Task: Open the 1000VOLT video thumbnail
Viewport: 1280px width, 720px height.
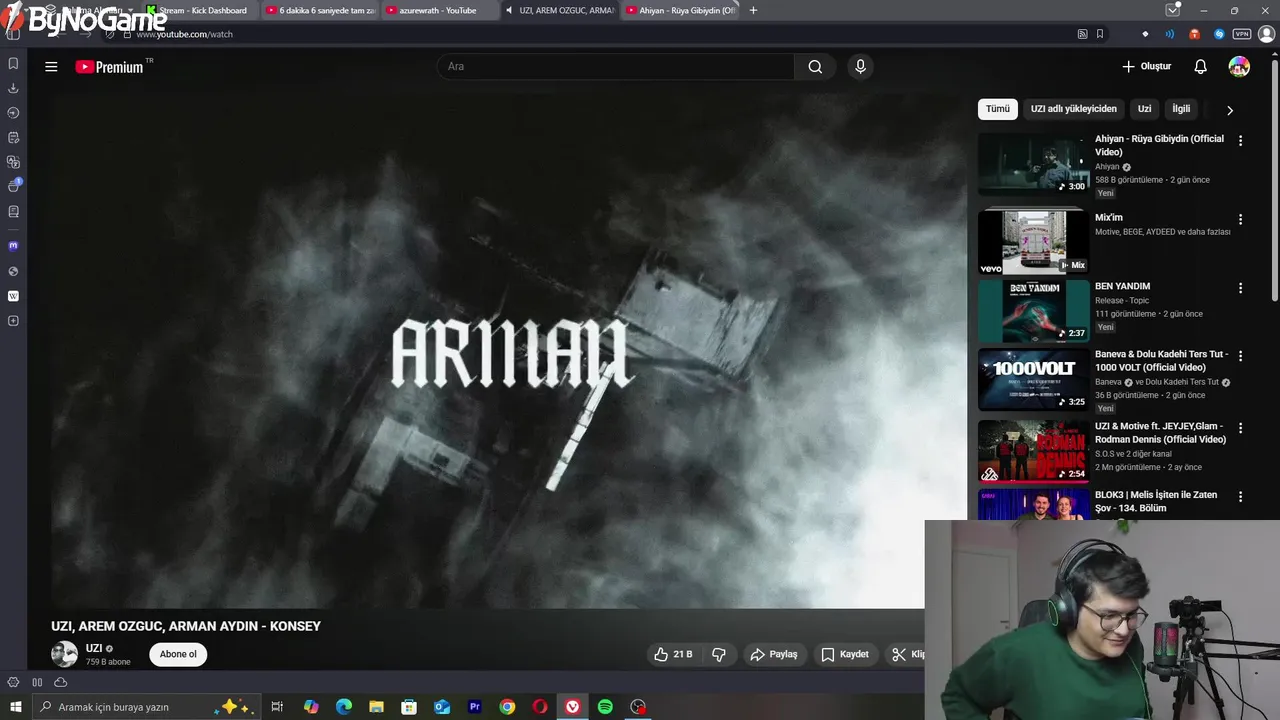Action: pos(1033,379)
